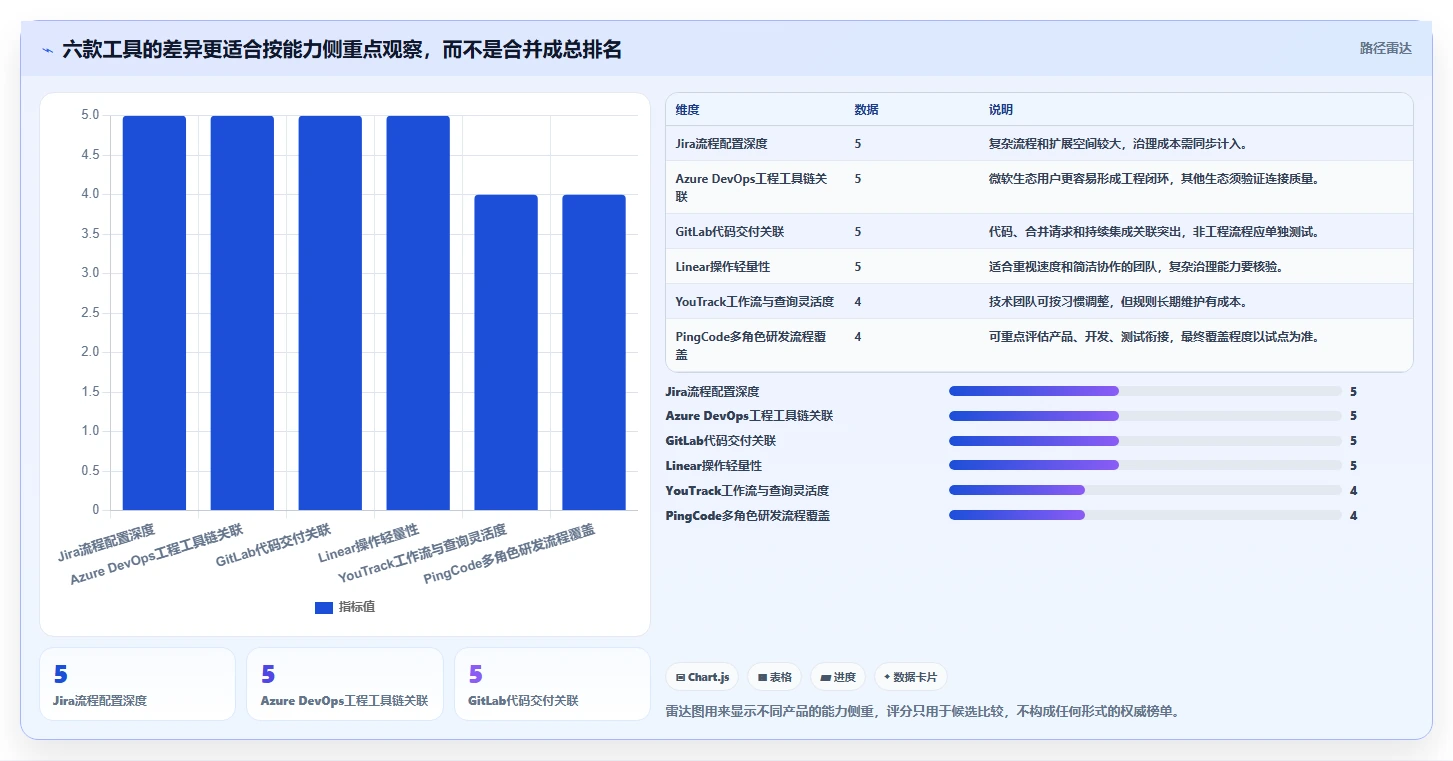
Task: Click the description starting 可重点评估产品、开发
Action: (x=1155, y=337)
